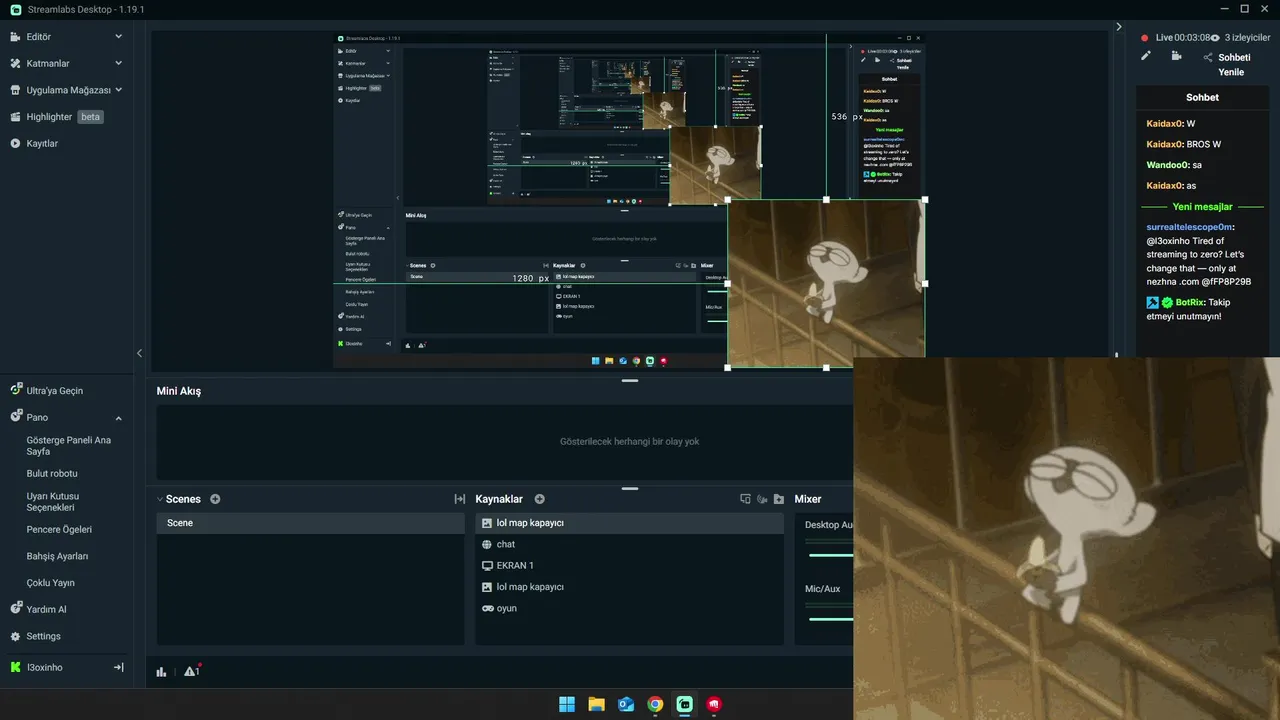Edit stream info with pencil icon
The width and height of the screenshot is (1280, 720).
(1146, 56)
